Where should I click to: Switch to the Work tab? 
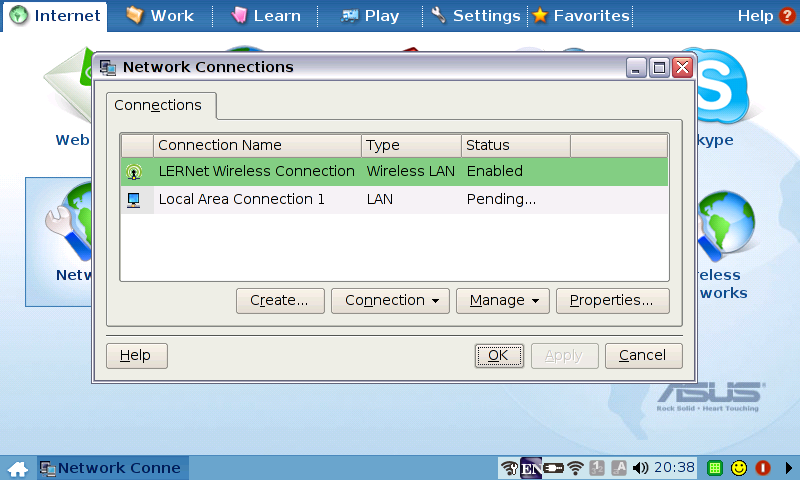161,16
